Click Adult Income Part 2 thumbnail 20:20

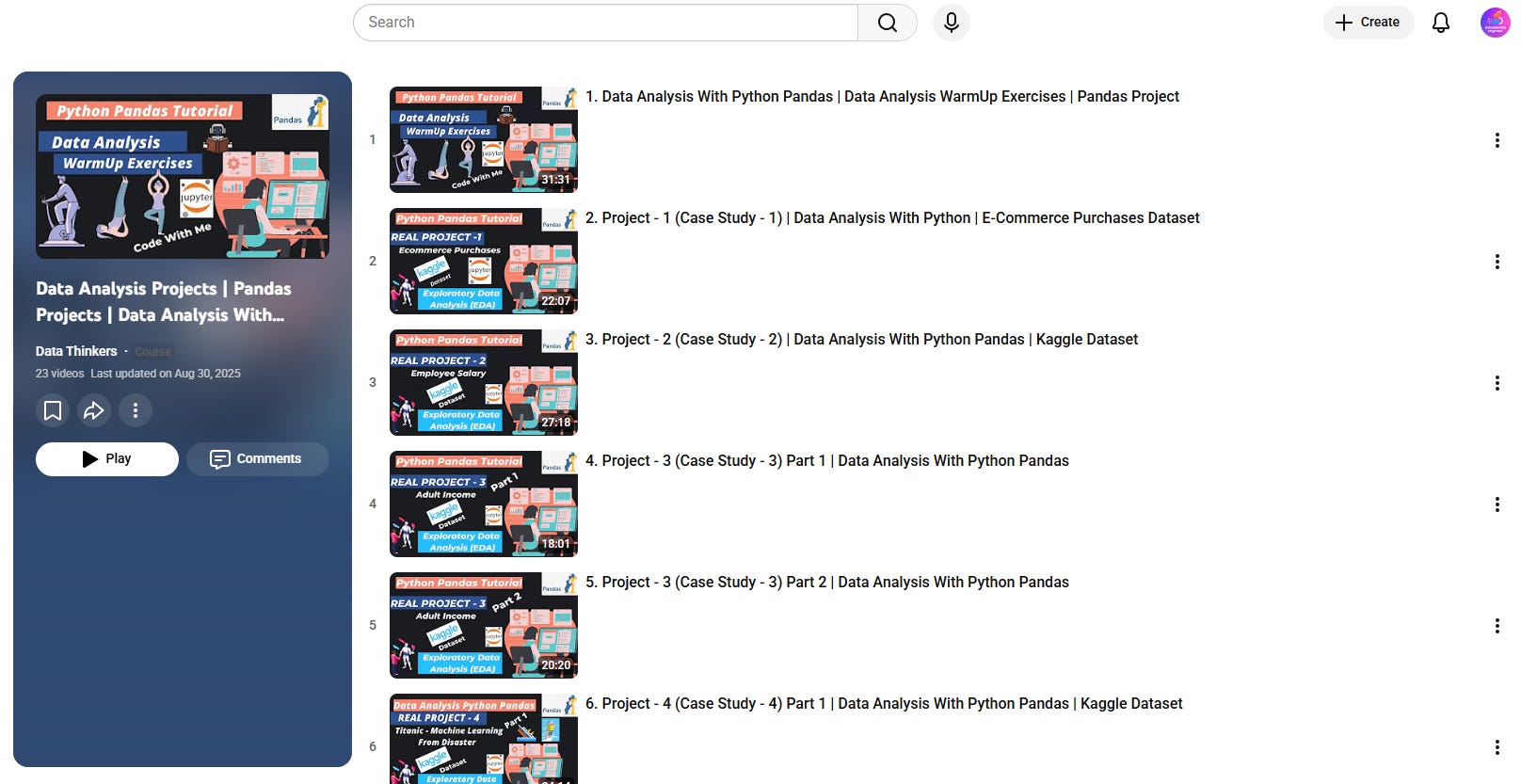coord(484,625)
